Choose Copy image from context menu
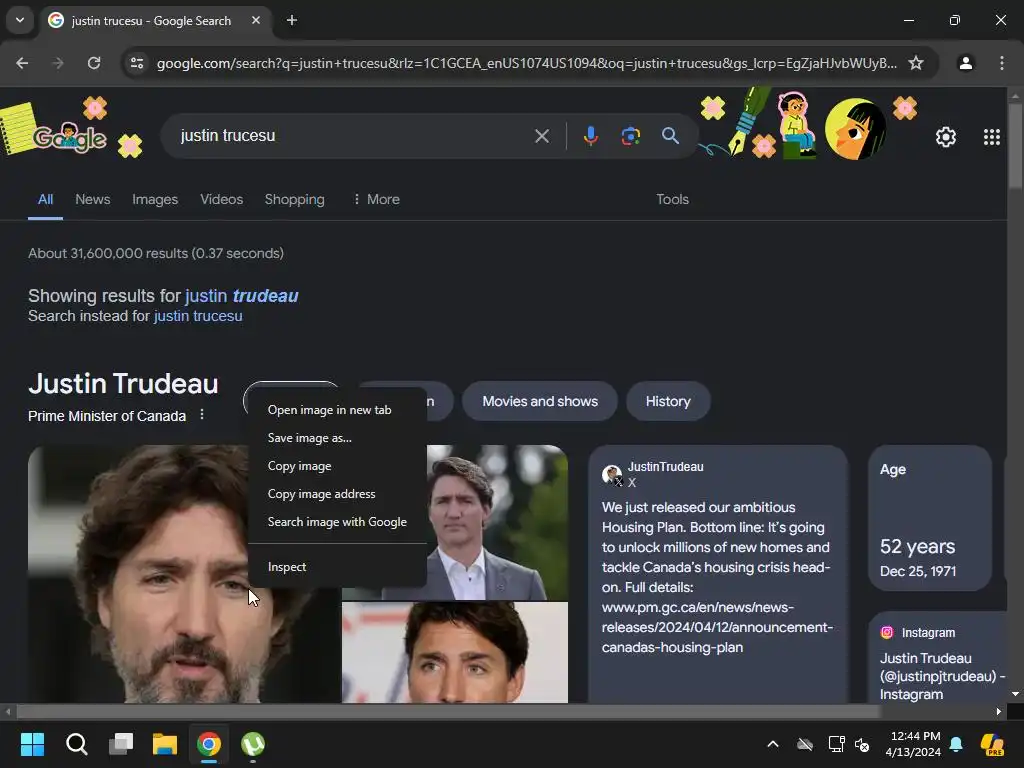The image size is (1024, 768). pos(337,466)
